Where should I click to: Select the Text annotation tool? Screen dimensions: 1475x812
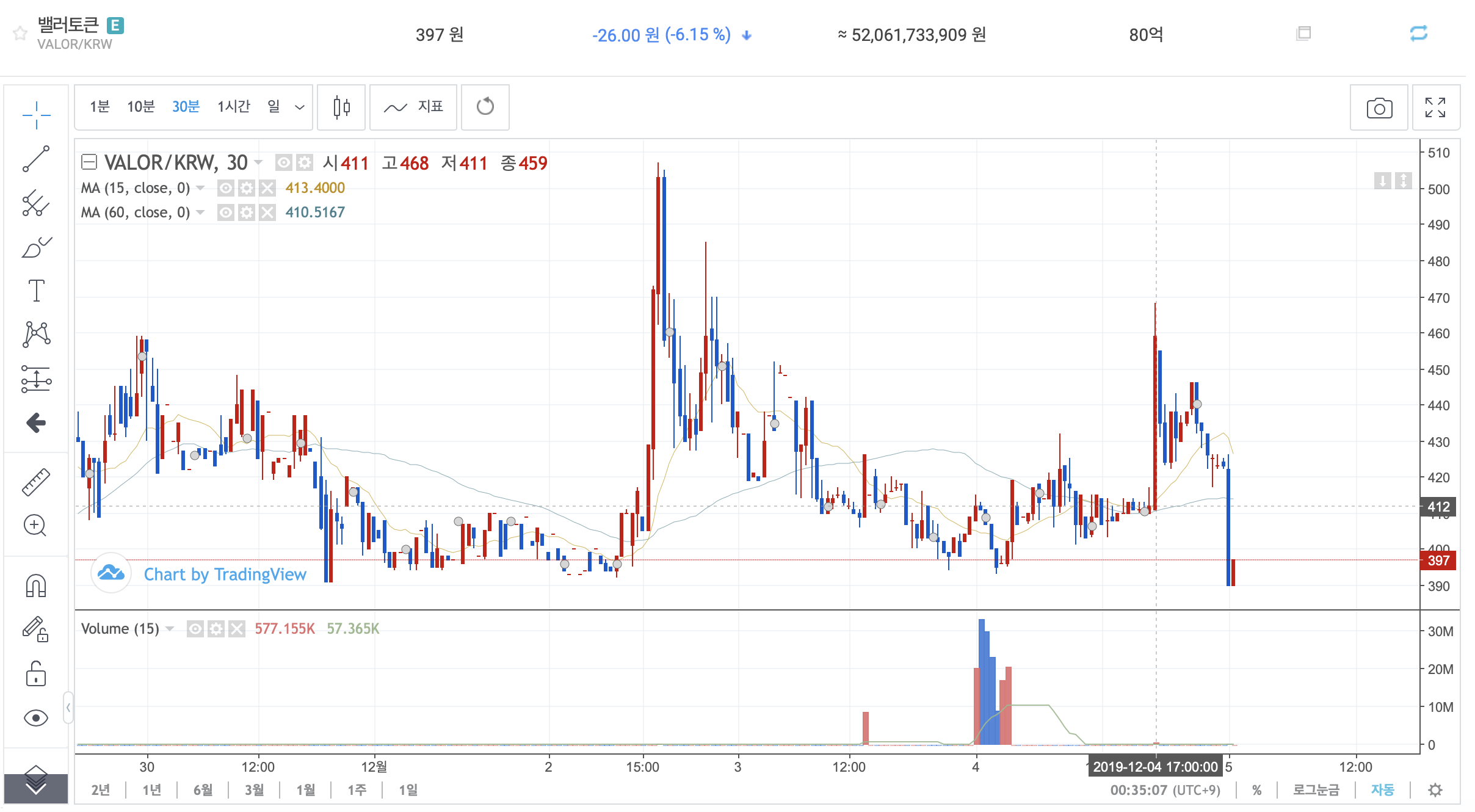[x=36, y=291]
